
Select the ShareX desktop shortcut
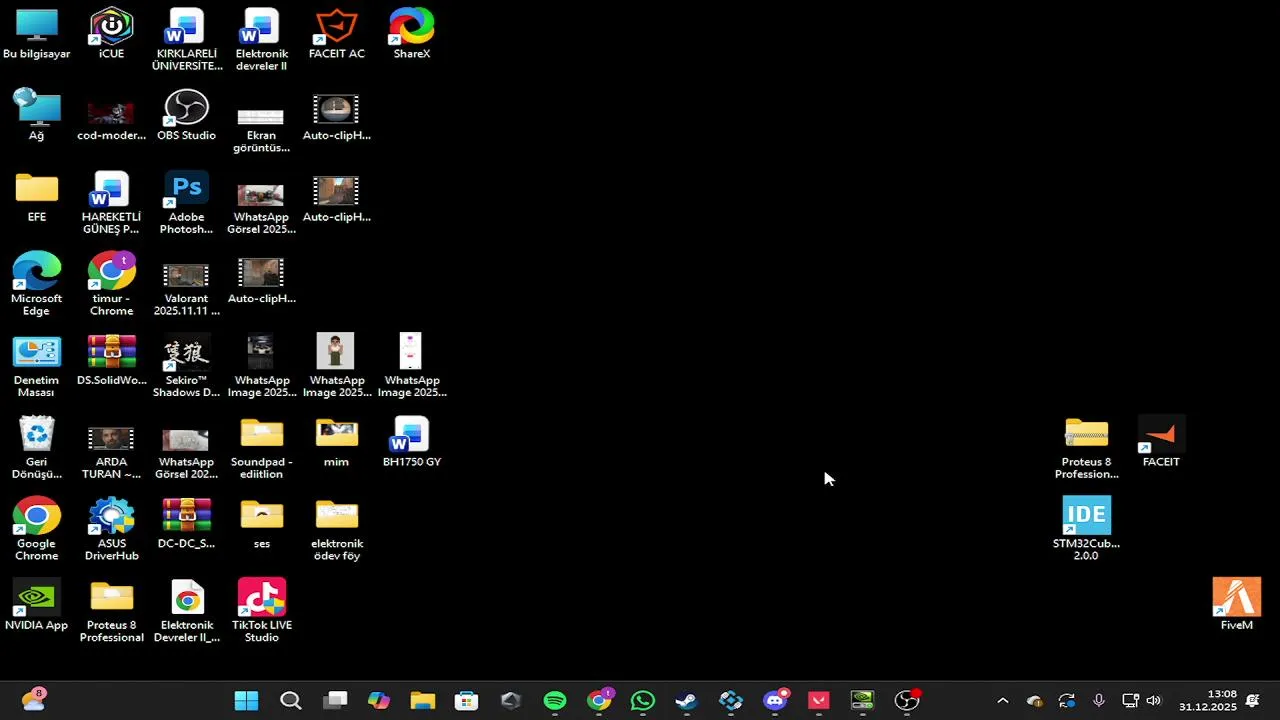click(411, 35)
